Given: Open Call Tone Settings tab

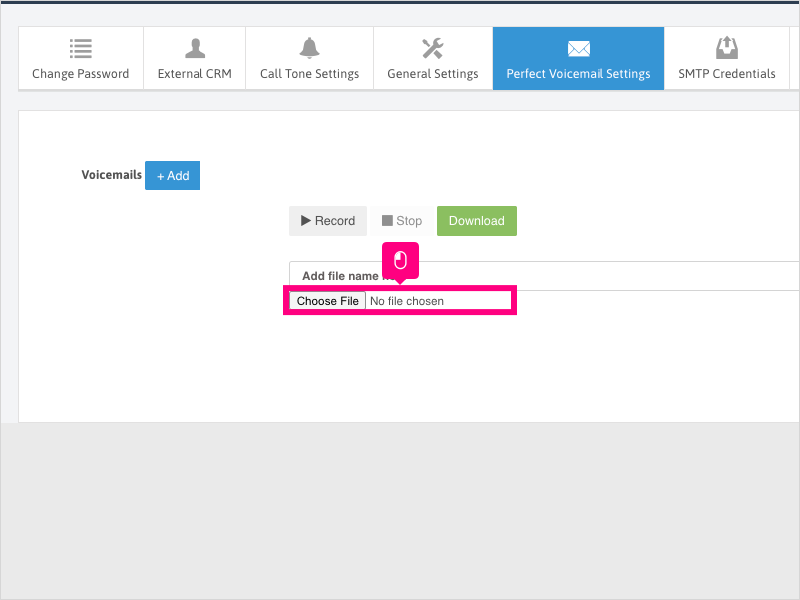Looking at the screenshot, I should (x=309, y=58).
